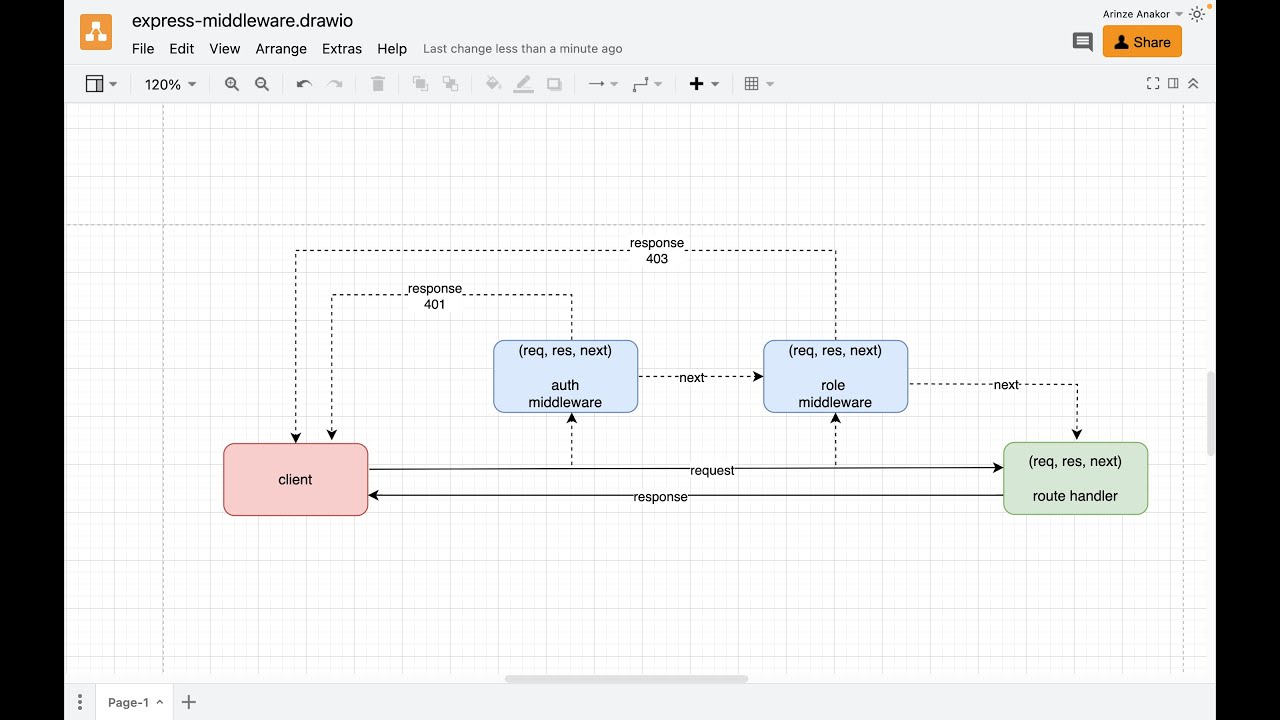Open the pages menu dots icon

[x=80, y=702]
